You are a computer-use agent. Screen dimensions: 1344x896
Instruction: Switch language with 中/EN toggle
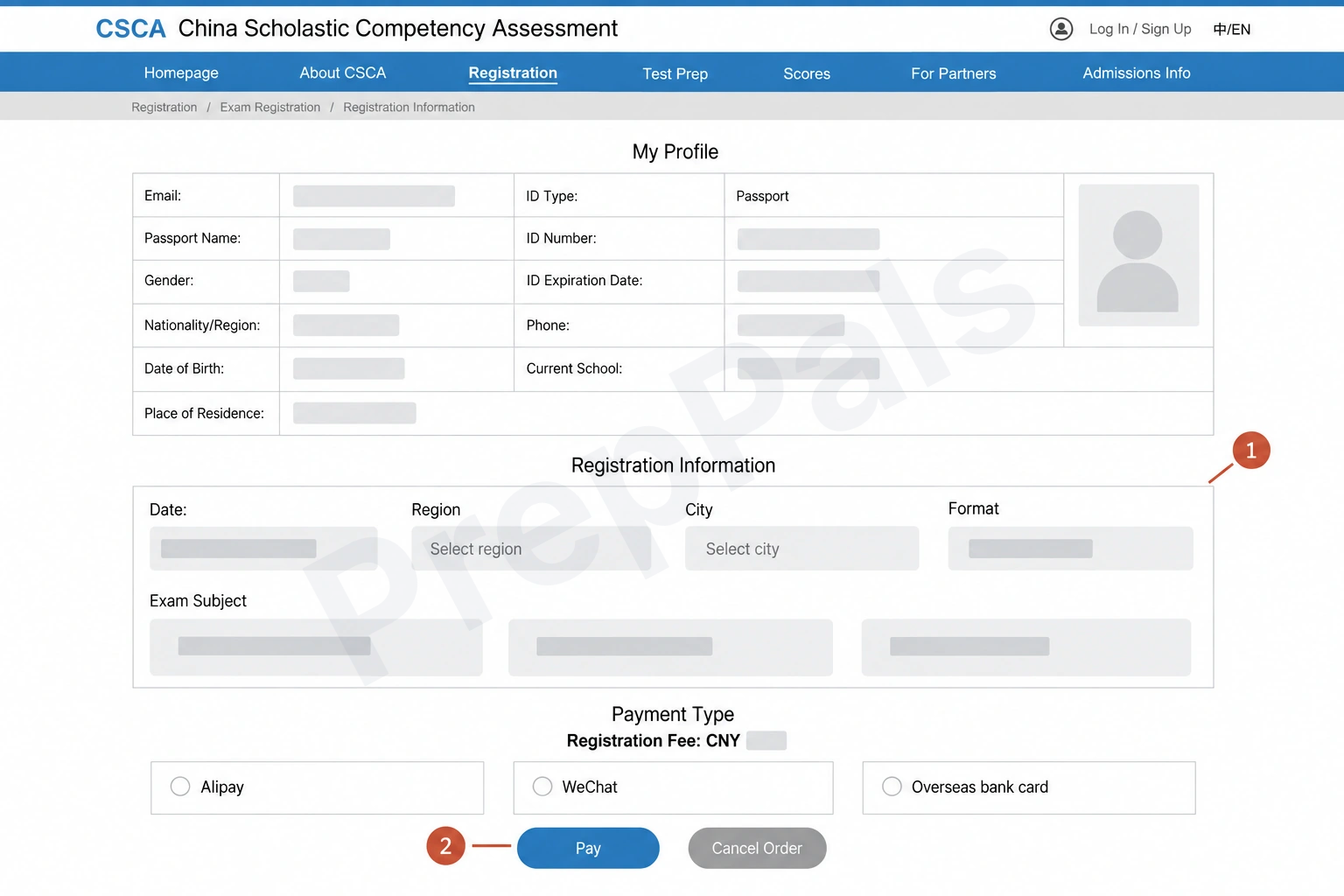point(1231,29)
